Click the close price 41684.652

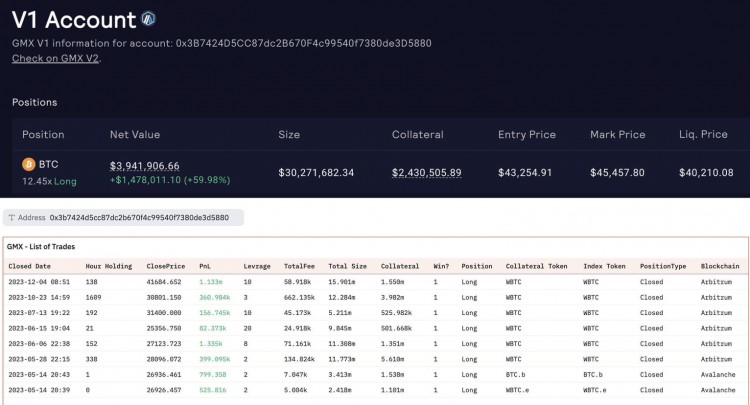coord(164,282)
